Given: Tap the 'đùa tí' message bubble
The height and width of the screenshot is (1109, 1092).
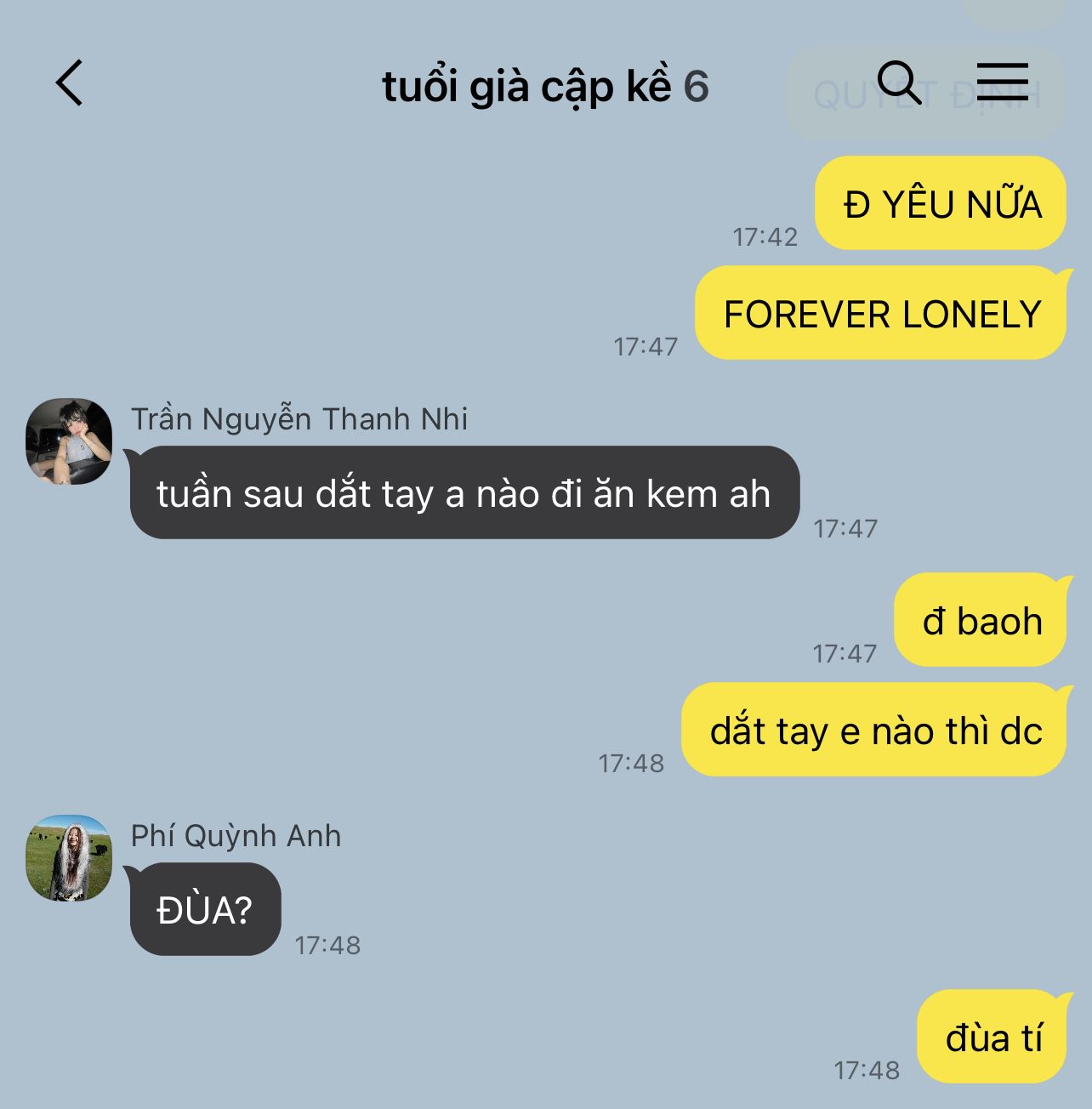Looking at the screenshot, I should (993, 1037).
